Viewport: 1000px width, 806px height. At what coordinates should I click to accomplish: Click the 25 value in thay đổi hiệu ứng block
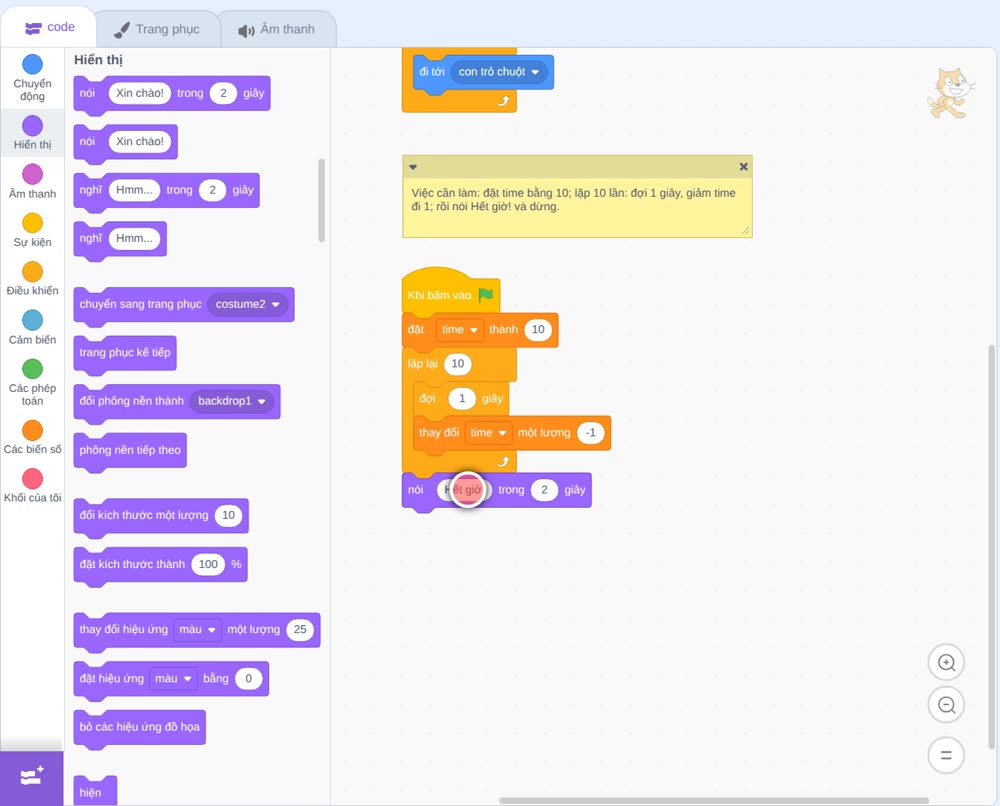tap(300, 629)
